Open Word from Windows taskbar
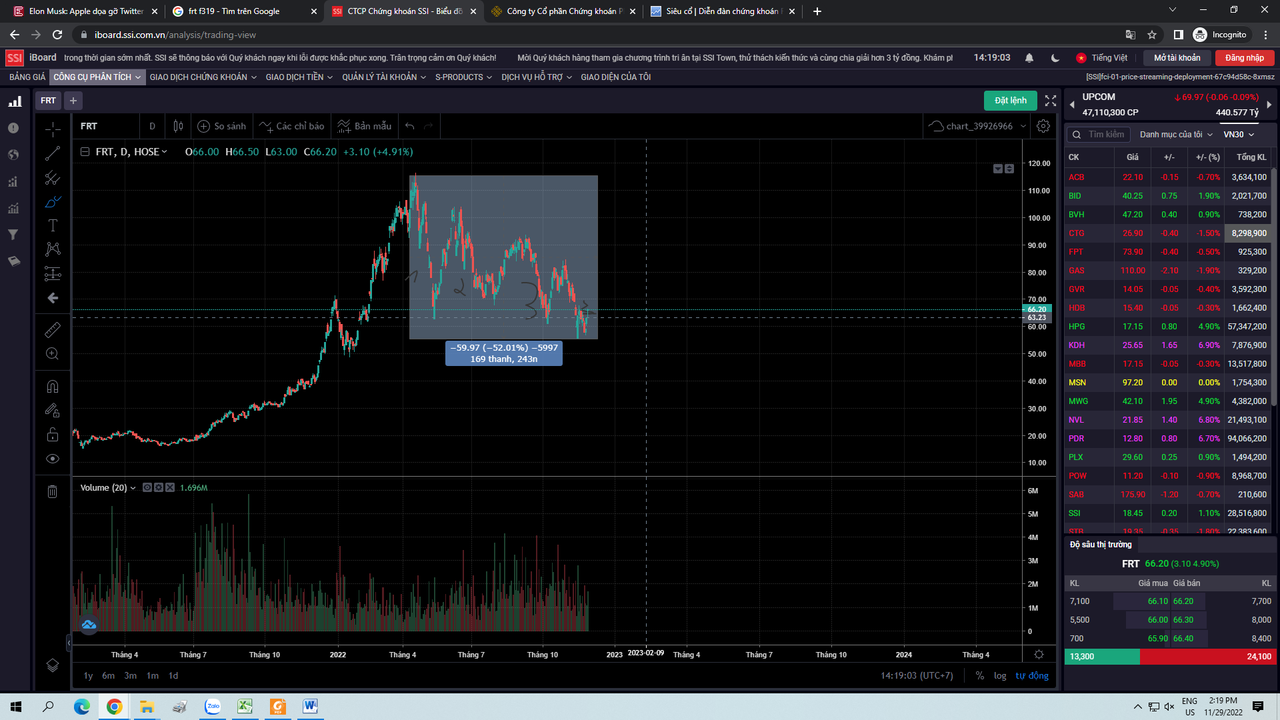Screen dimensions: 1280x720 pyautogui.click(x=310, y=706)
